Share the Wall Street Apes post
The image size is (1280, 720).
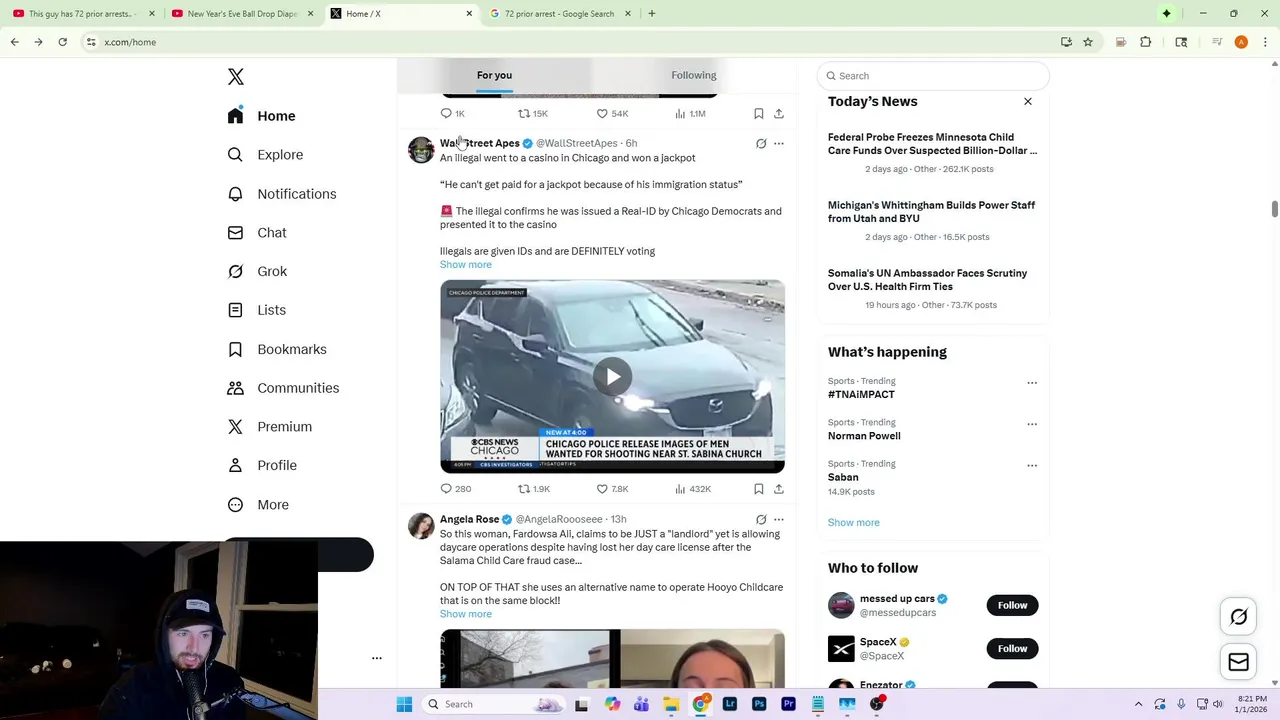779,489
